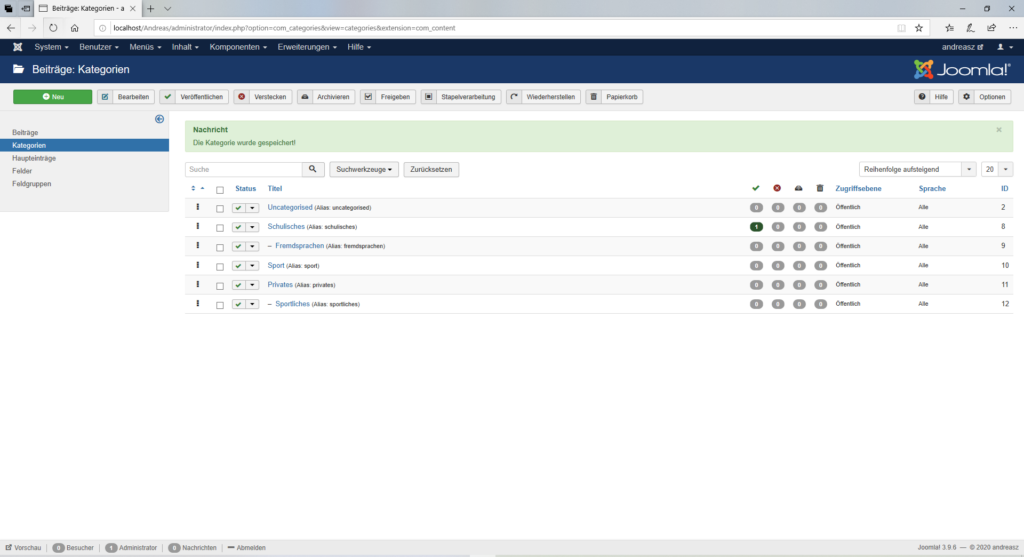Check the Schulisches row checkbox
1024x557 pixels.
220,227
